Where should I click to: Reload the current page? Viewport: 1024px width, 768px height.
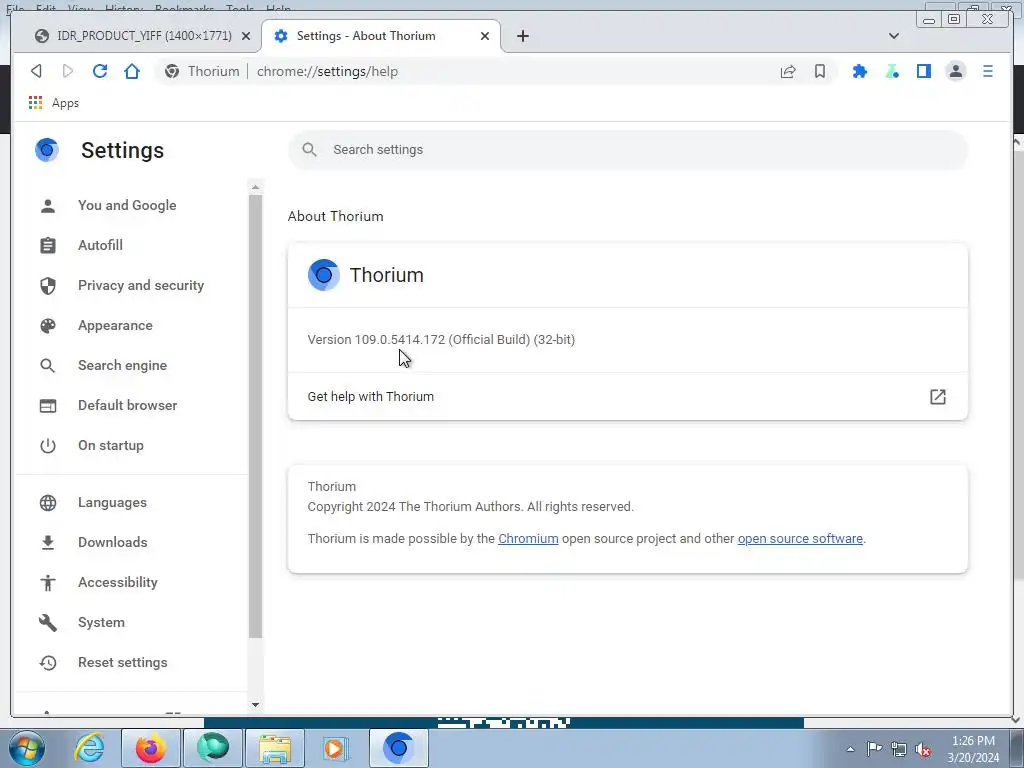coord(100,71)
